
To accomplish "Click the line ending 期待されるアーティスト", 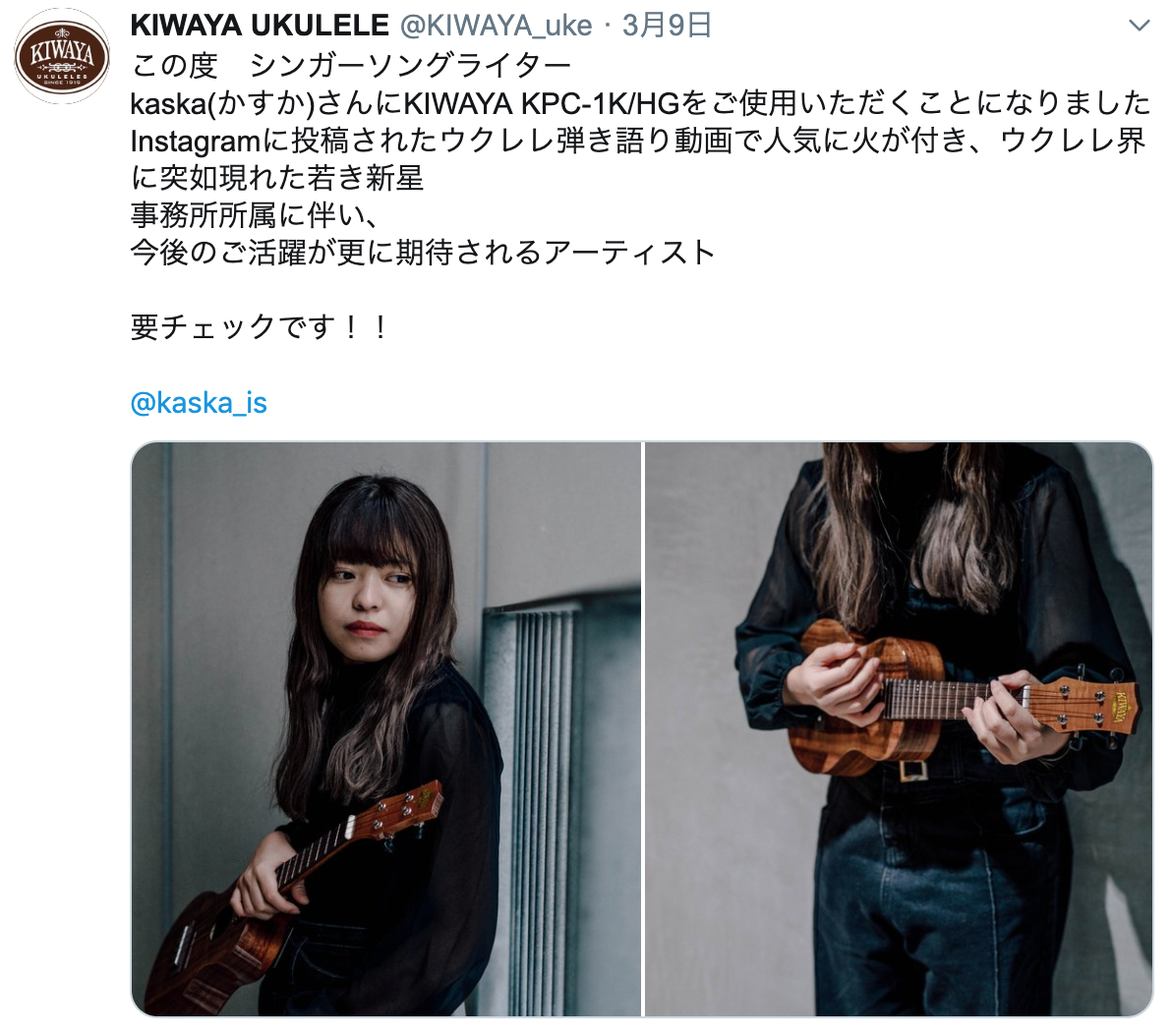I will (x=423, y=253).
